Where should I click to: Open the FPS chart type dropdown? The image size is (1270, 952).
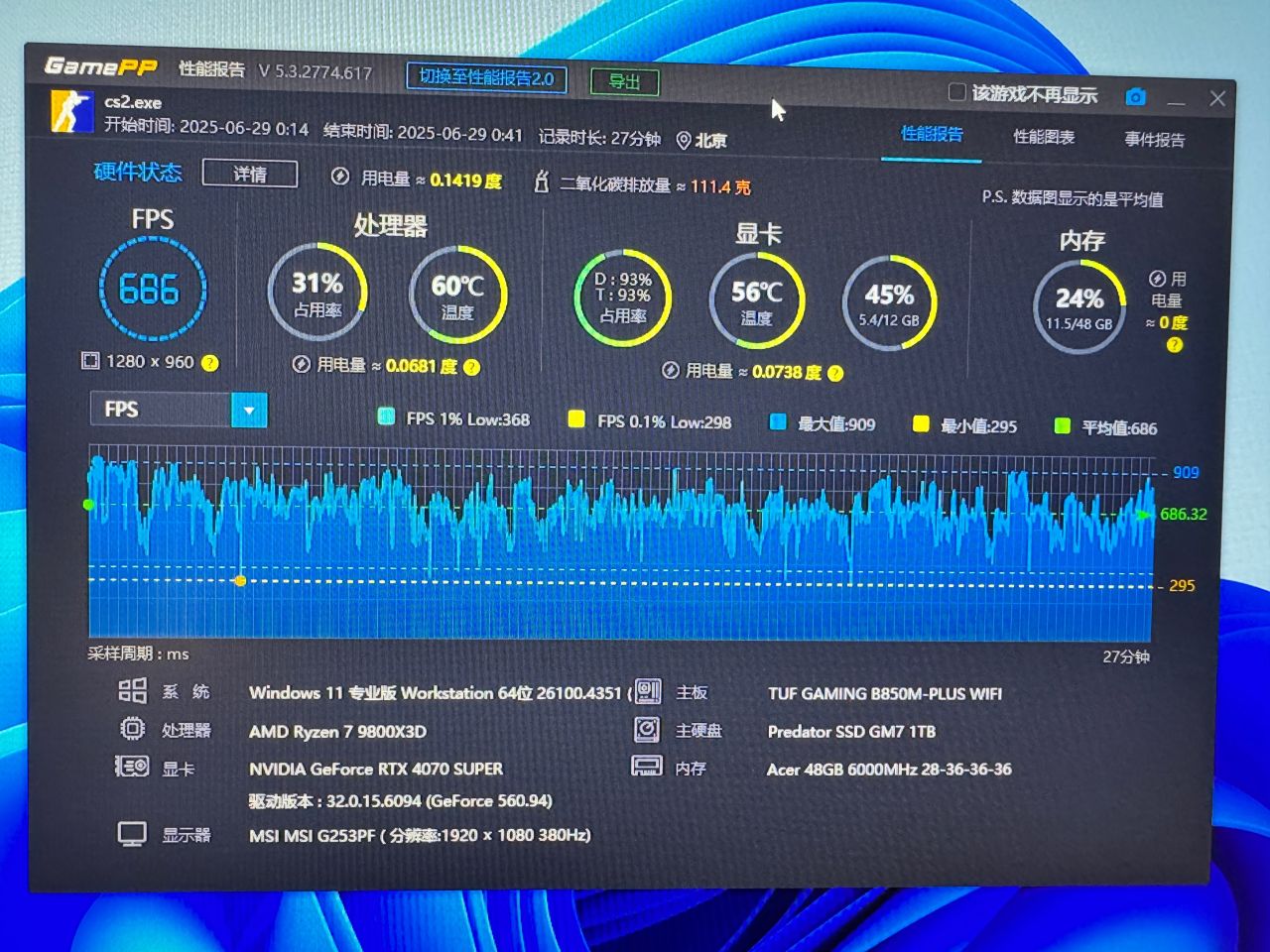179,409
